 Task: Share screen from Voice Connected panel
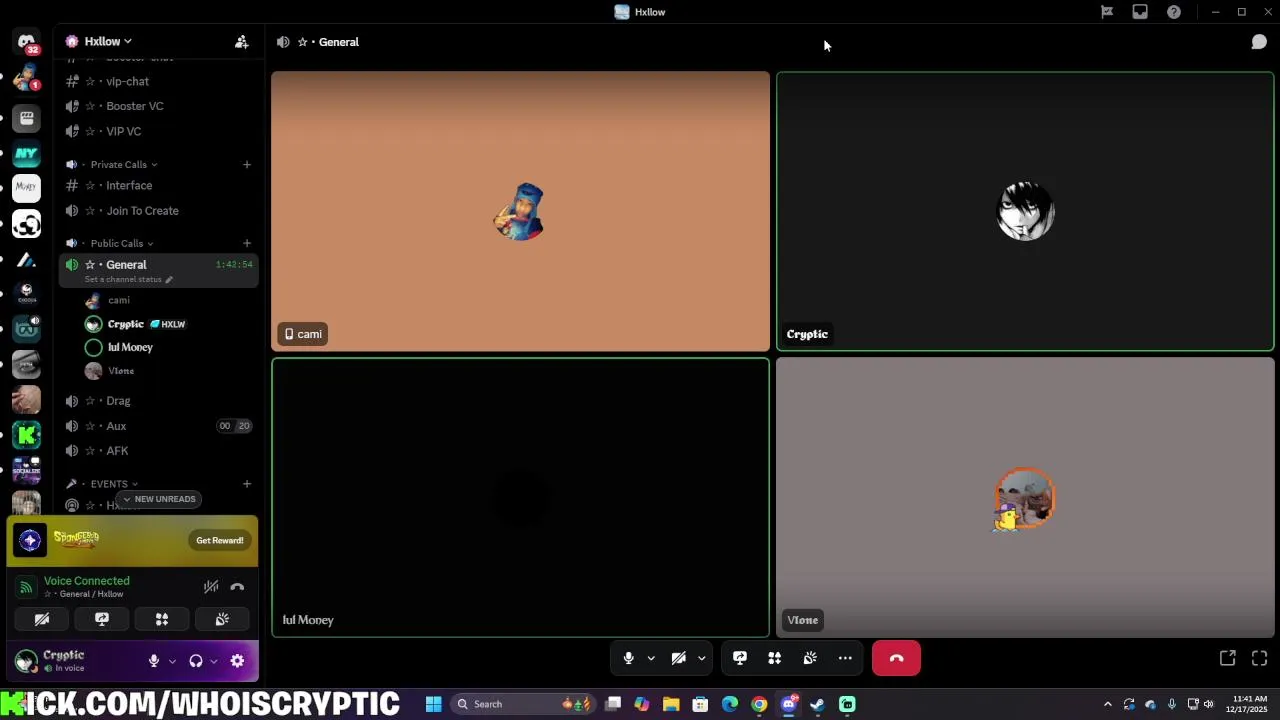coord(102,620)
